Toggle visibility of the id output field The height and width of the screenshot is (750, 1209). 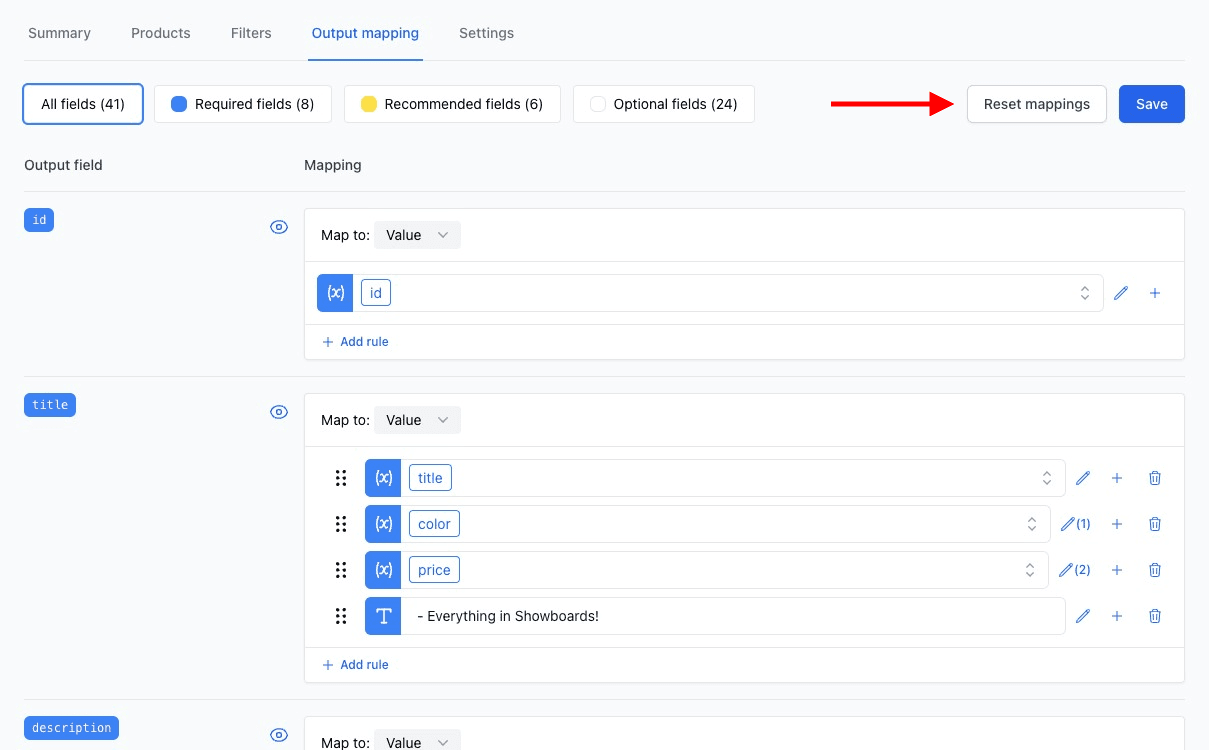click(x=279, y=227)
